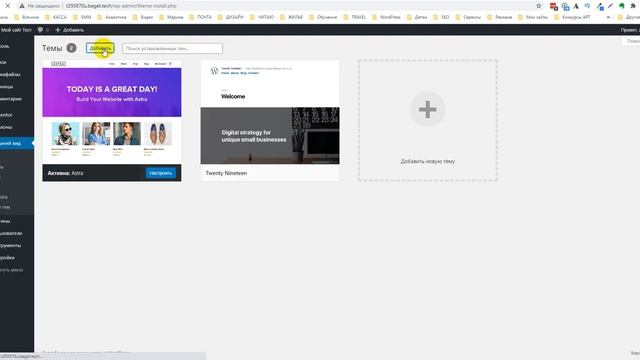Open the SEO bookmarks folder

(441, 17)
